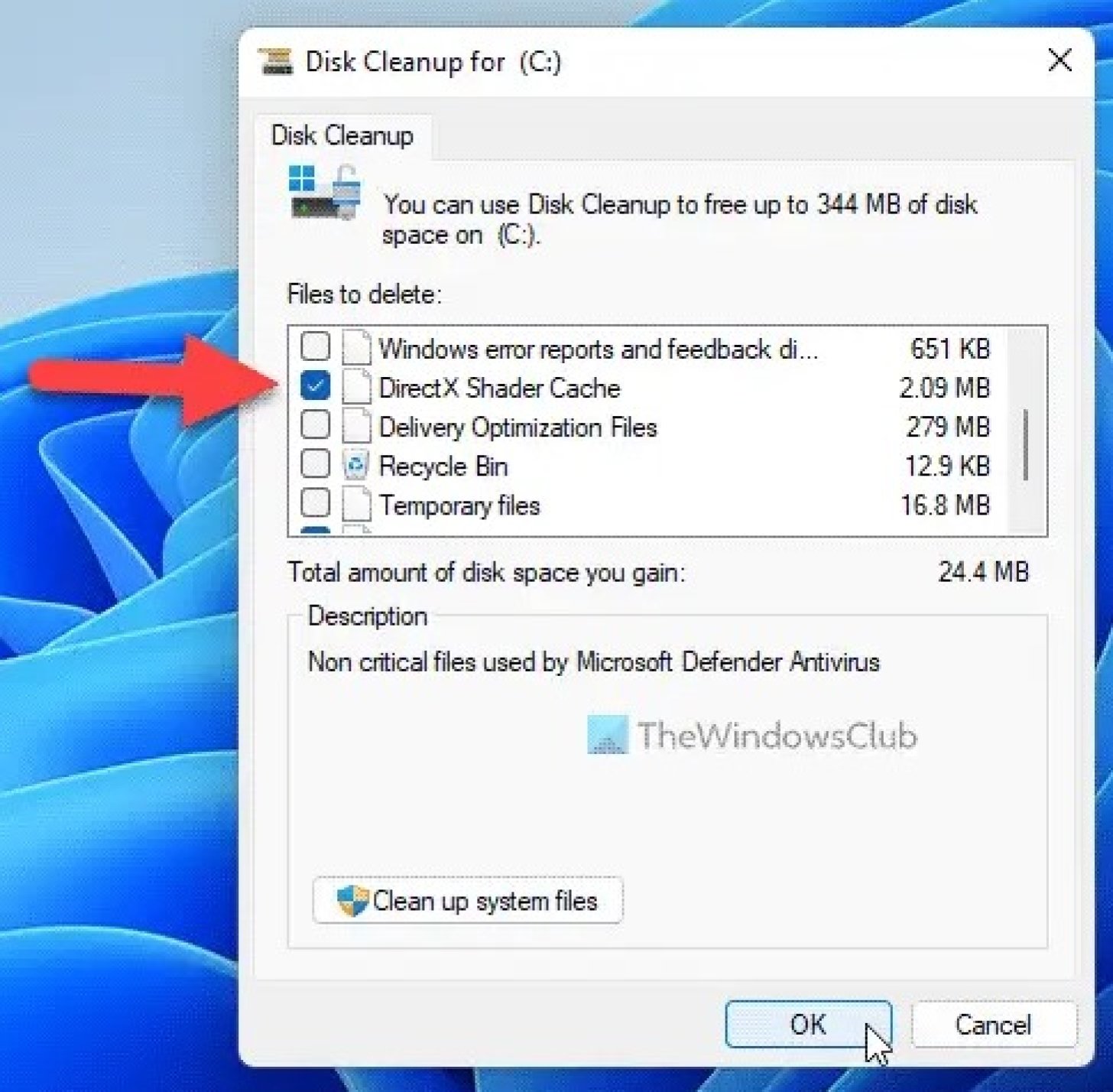
Task: Select the 'Delivery Optimization Files' row label
Action: 518,427
